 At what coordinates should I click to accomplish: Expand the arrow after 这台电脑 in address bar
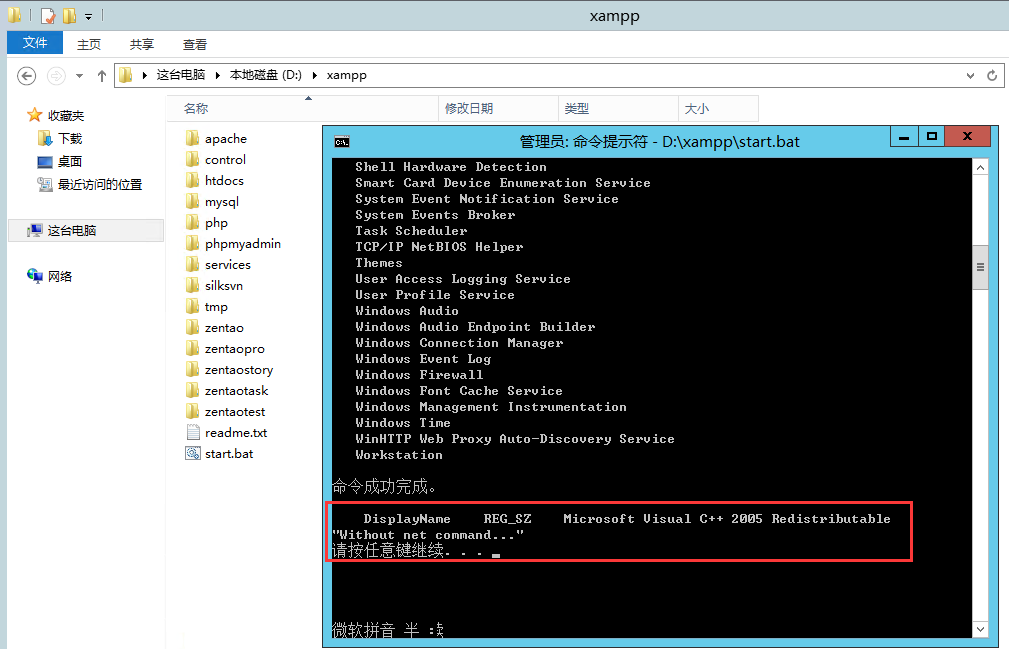[x=218, y=75]
